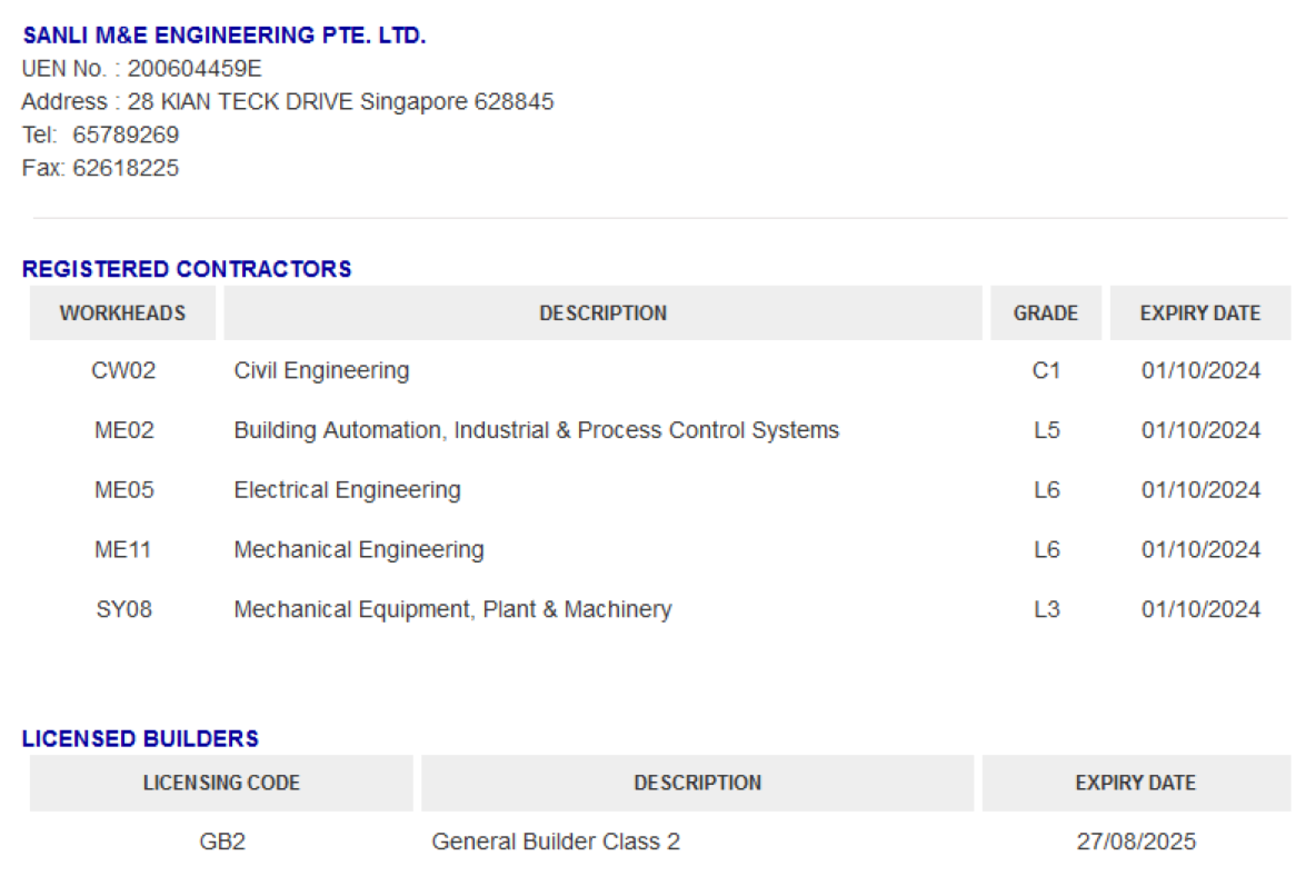Click the fax number 62618225
Screen dimensions: 1316x896
(x=126, y=168)
